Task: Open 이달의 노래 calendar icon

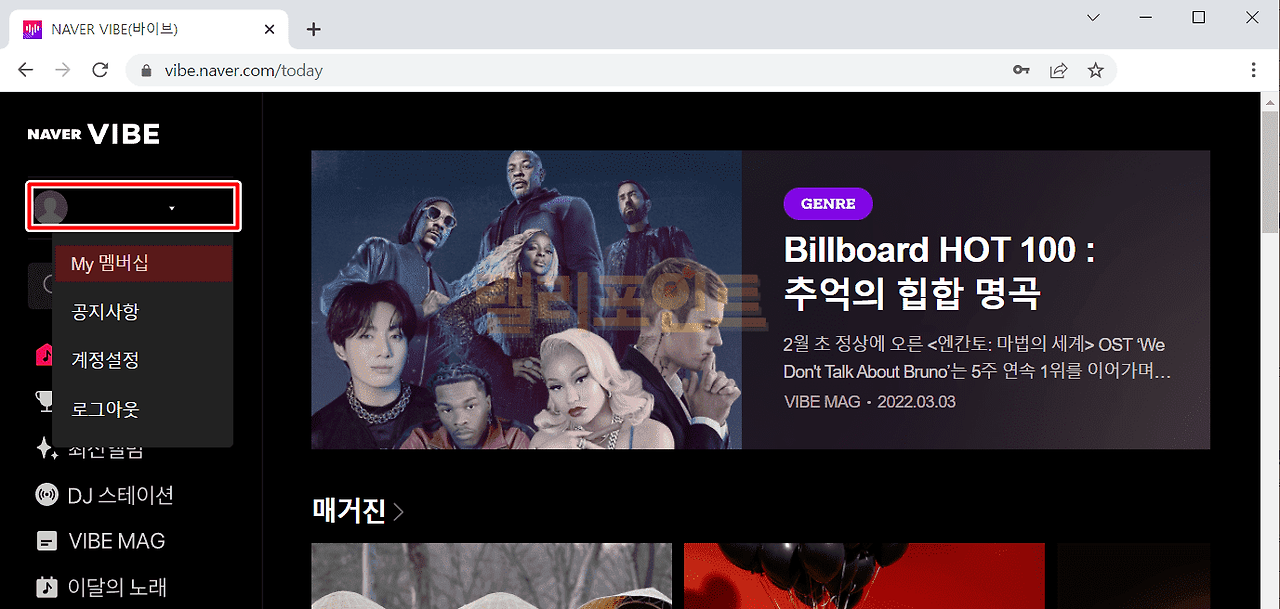Action: click(46, 587)
